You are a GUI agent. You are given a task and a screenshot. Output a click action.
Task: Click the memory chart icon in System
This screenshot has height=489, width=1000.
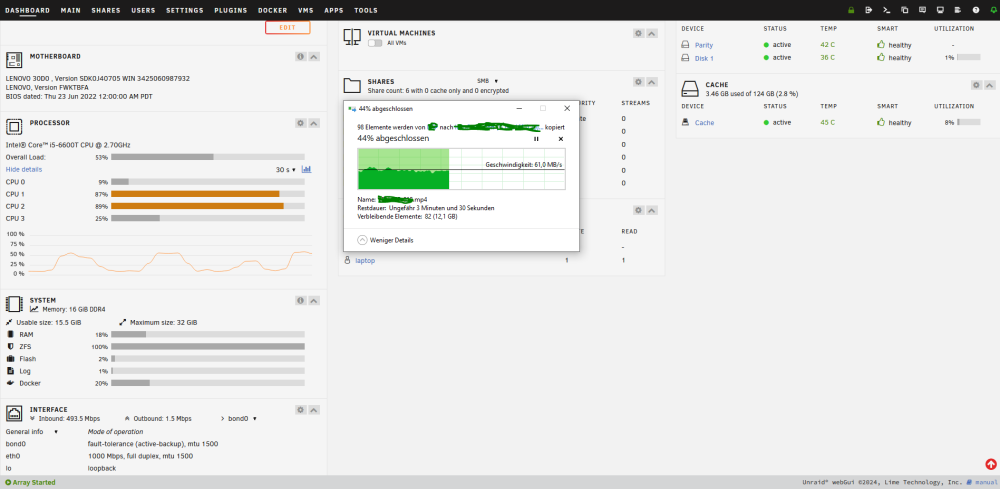point(34,309)
